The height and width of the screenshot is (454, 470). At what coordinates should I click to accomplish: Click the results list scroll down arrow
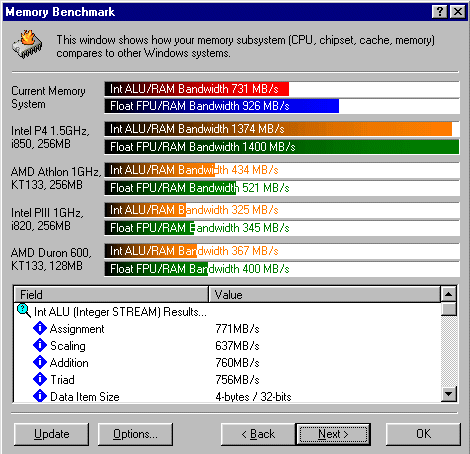(448, 394)
